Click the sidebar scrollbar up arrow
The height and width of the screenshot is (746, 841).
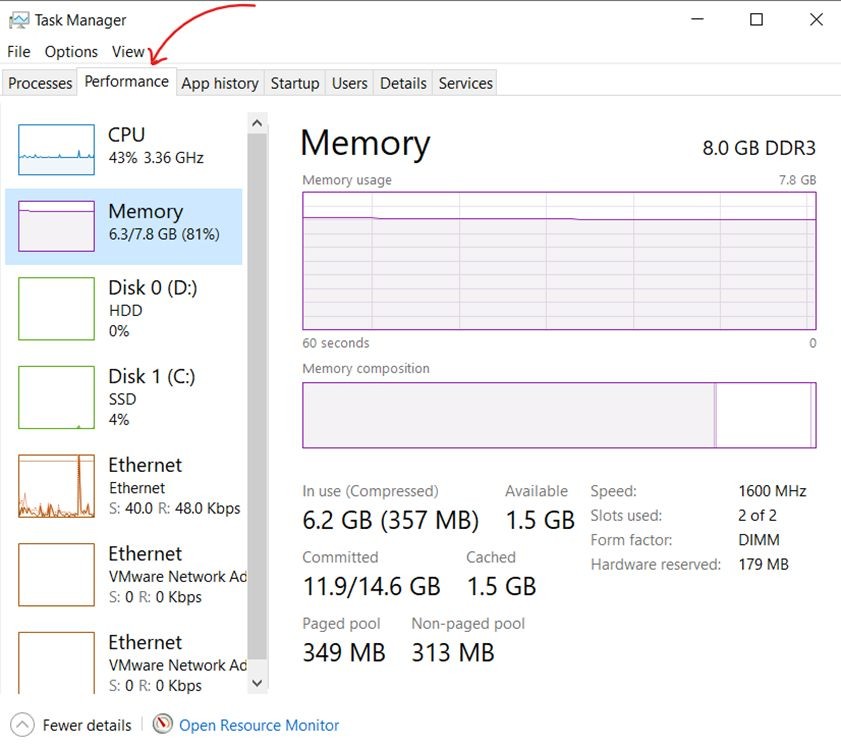(x=257, y=123)
